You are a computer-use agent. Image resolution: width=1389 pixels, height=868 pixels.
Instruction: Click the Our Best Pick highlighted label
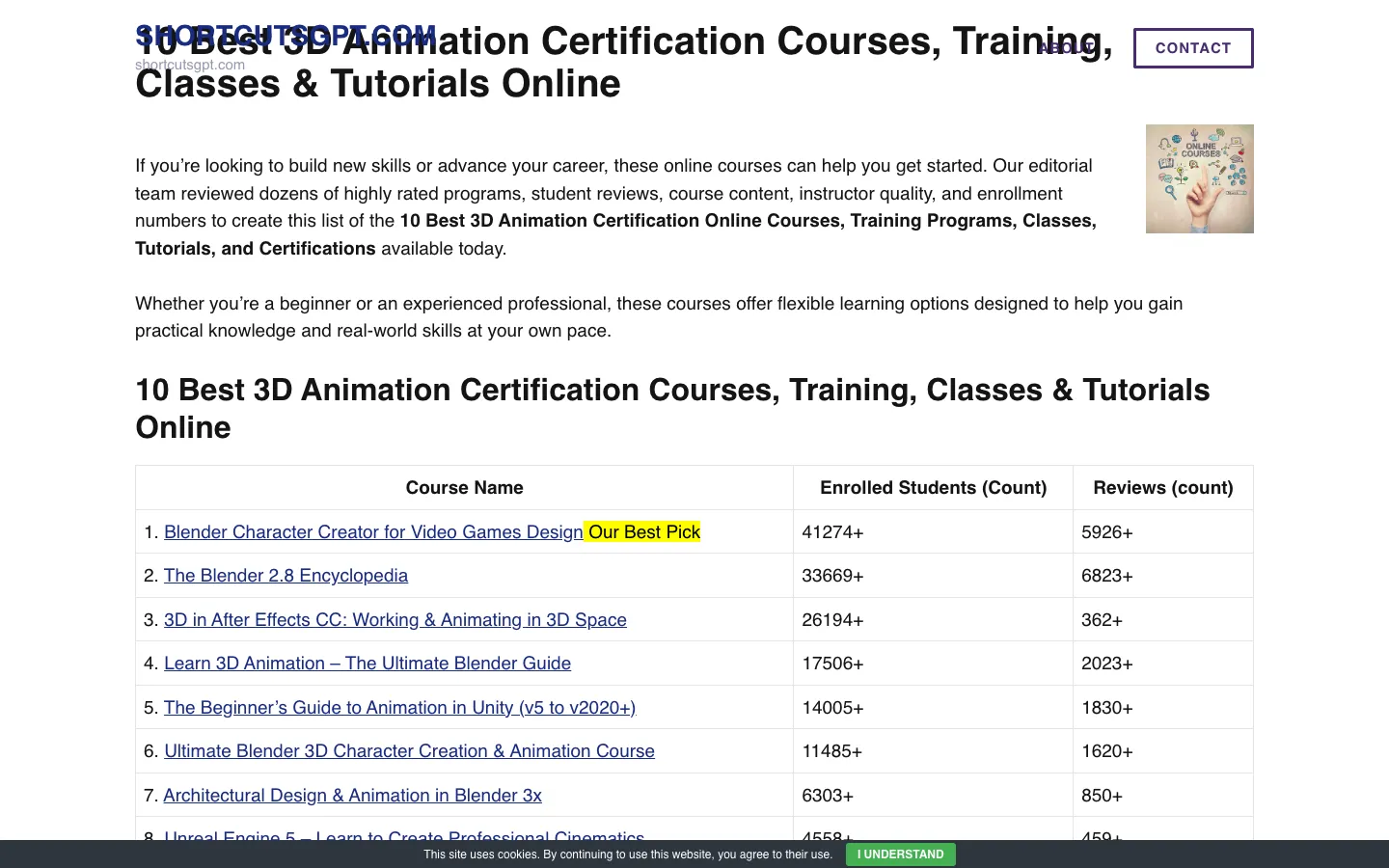[643, 532]
